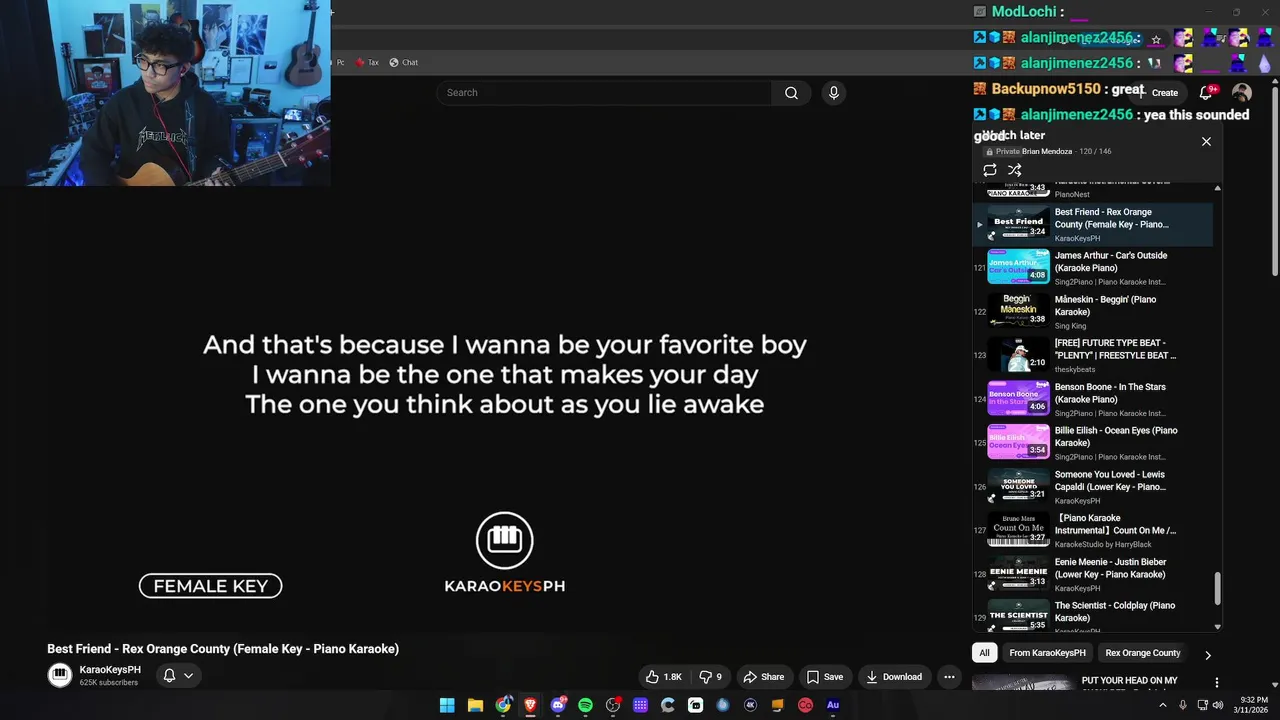The height and width of the screenshot is (720, 1280).
Task: Open File Explorer from taskbar
Action: (475, 705)
